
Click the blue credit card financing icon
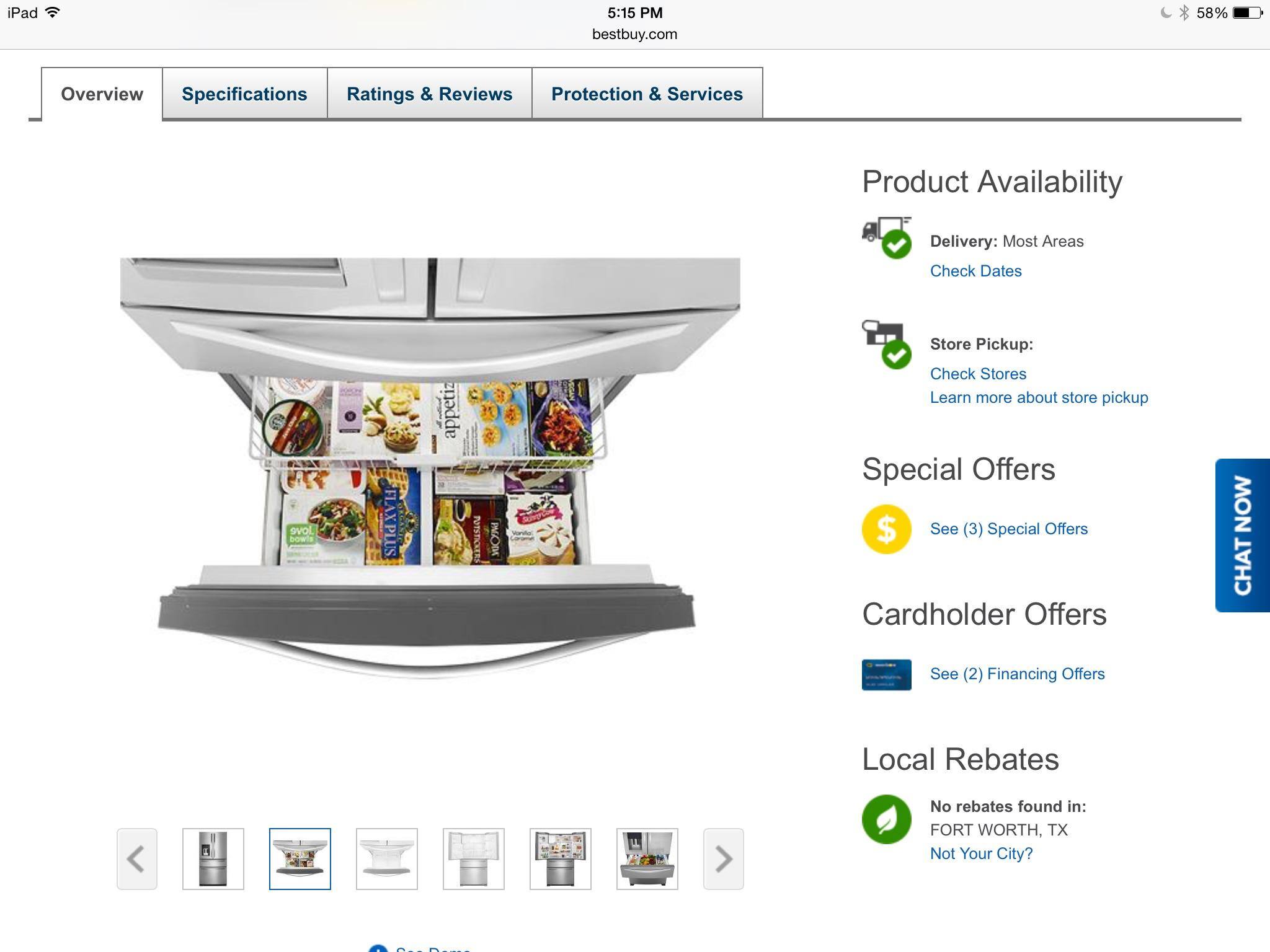(887, 675)
